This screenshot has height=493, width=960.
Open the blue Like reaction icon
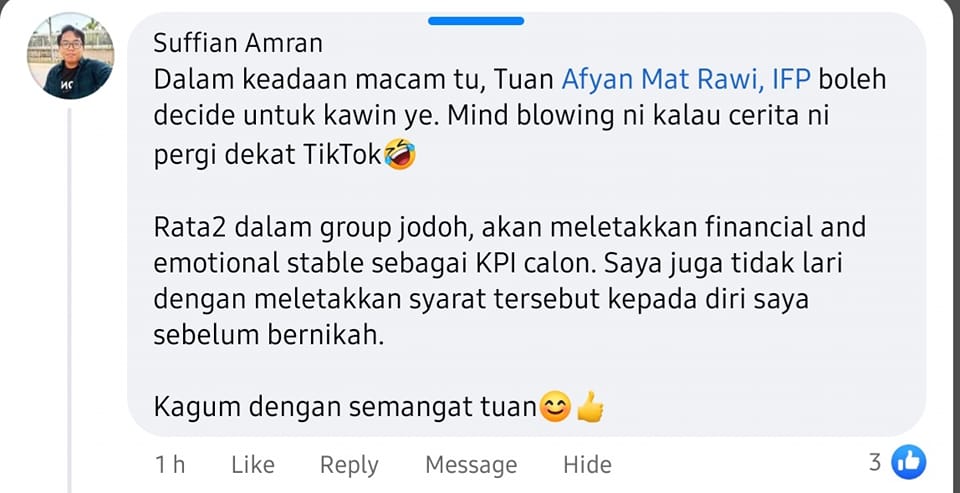click(909, 462)
